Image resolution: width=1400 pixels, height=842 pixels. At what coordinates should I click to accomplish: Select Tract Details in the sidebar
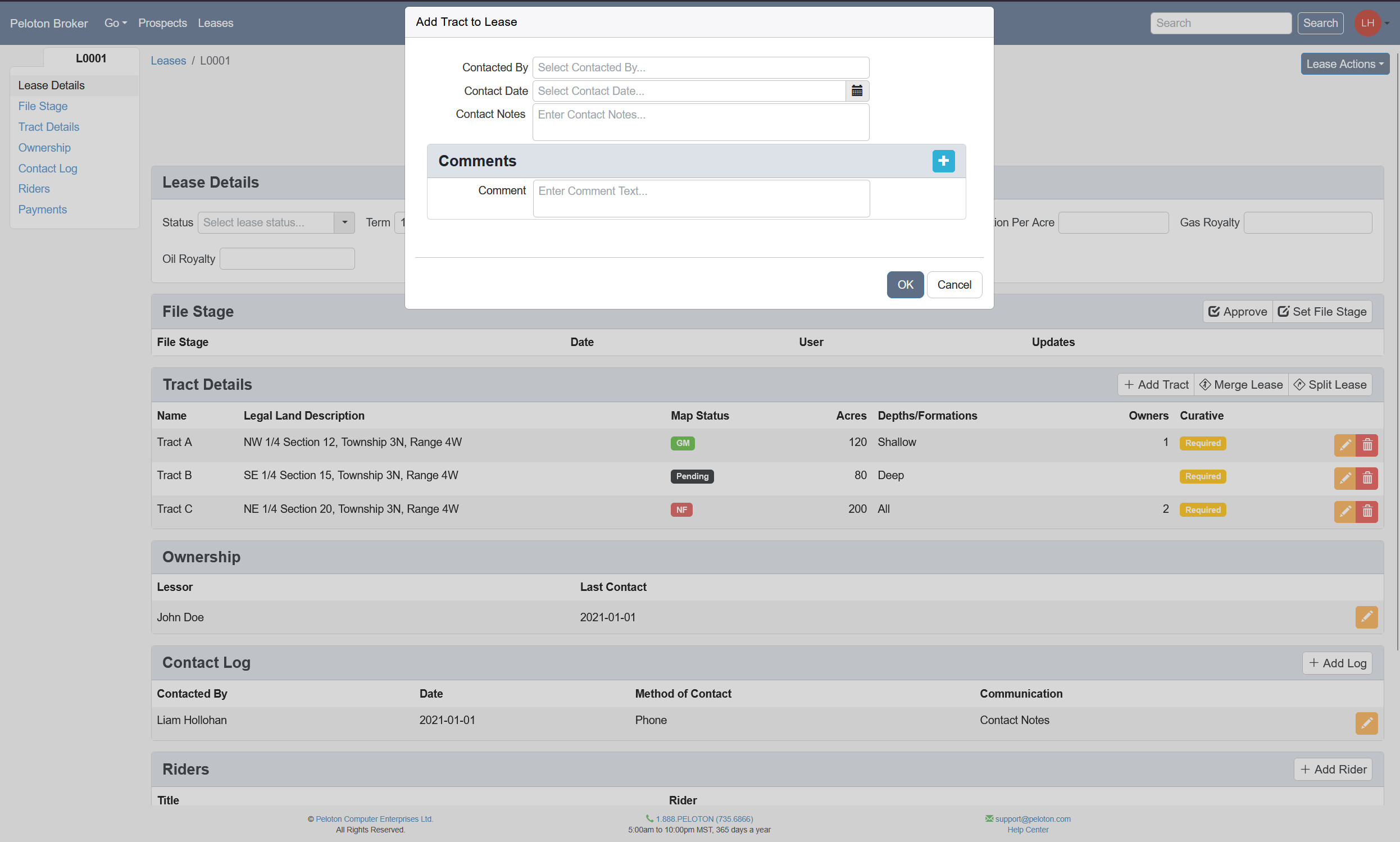(x=49, y=127)
